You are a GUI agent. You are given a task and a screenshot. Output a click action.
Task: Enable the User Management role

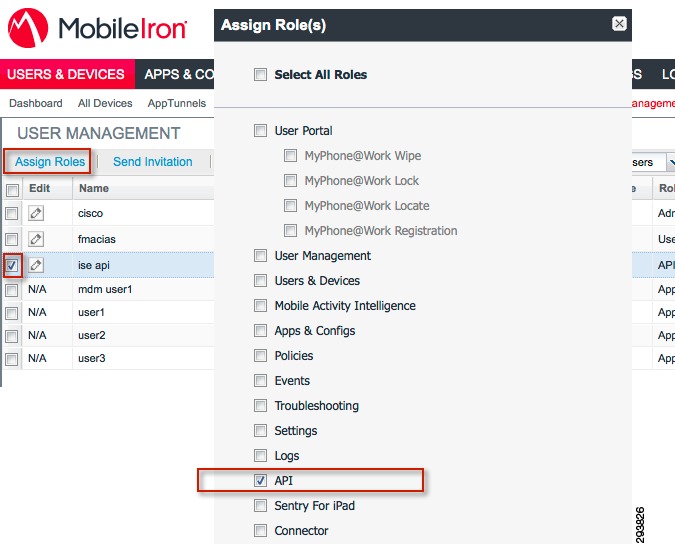click(x=260, y=255)
